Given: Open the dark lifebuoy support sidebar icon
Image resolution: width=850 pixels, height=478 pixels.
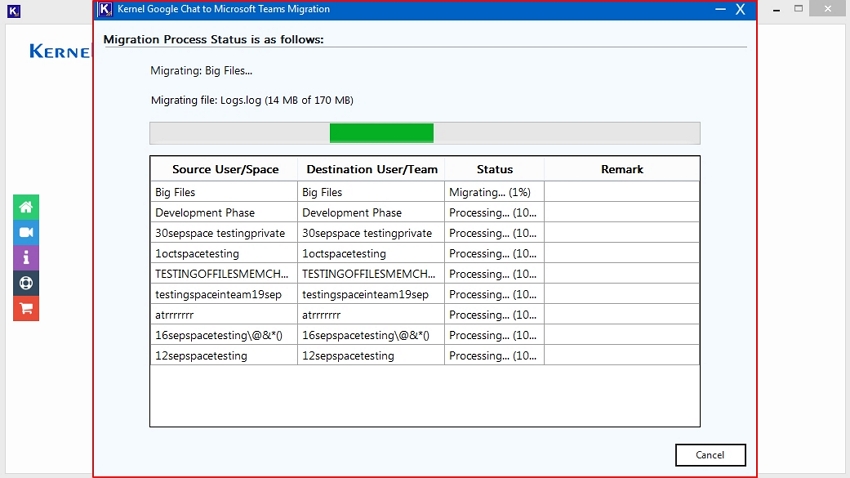Looking at the screenshot, I should [26, 283].
